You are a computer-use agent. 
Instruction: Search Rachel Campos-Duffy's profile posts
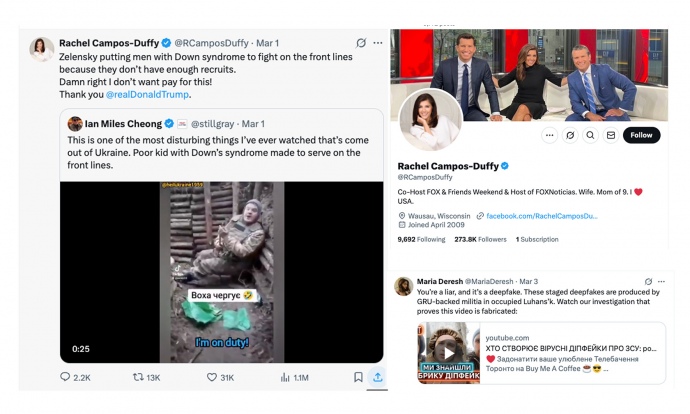point(591,135)
